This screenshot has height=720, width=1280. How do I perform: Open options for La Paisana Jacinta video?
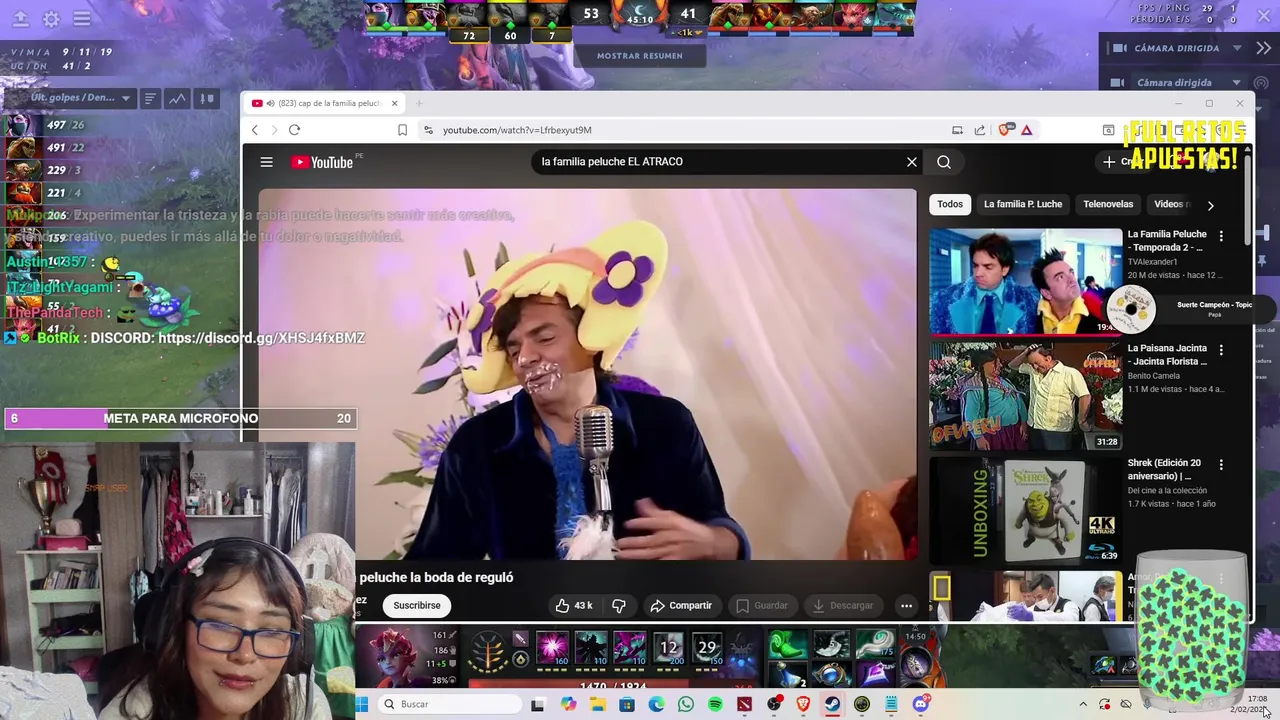pyautogui.click(x=1221, y=351)
